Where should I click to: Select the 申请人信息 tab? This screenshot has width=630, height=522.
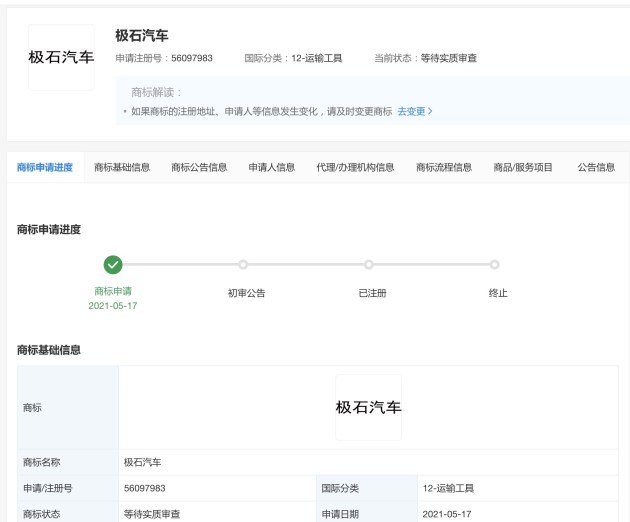pyautogui.click(x=272, y=167)
